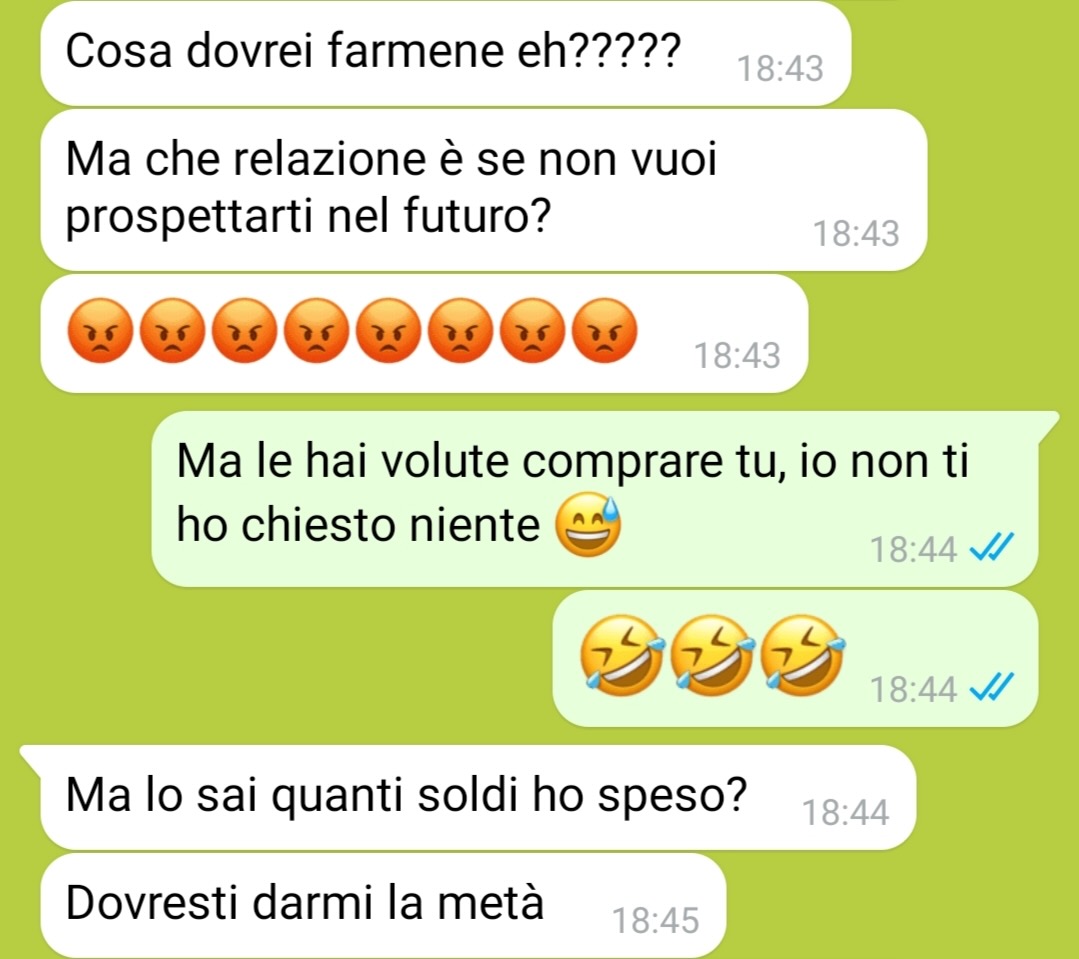Select the 'Cosa dovrei farmene eh?????' message
This screenshot has width=1079, height=959.
pos(445,53)
